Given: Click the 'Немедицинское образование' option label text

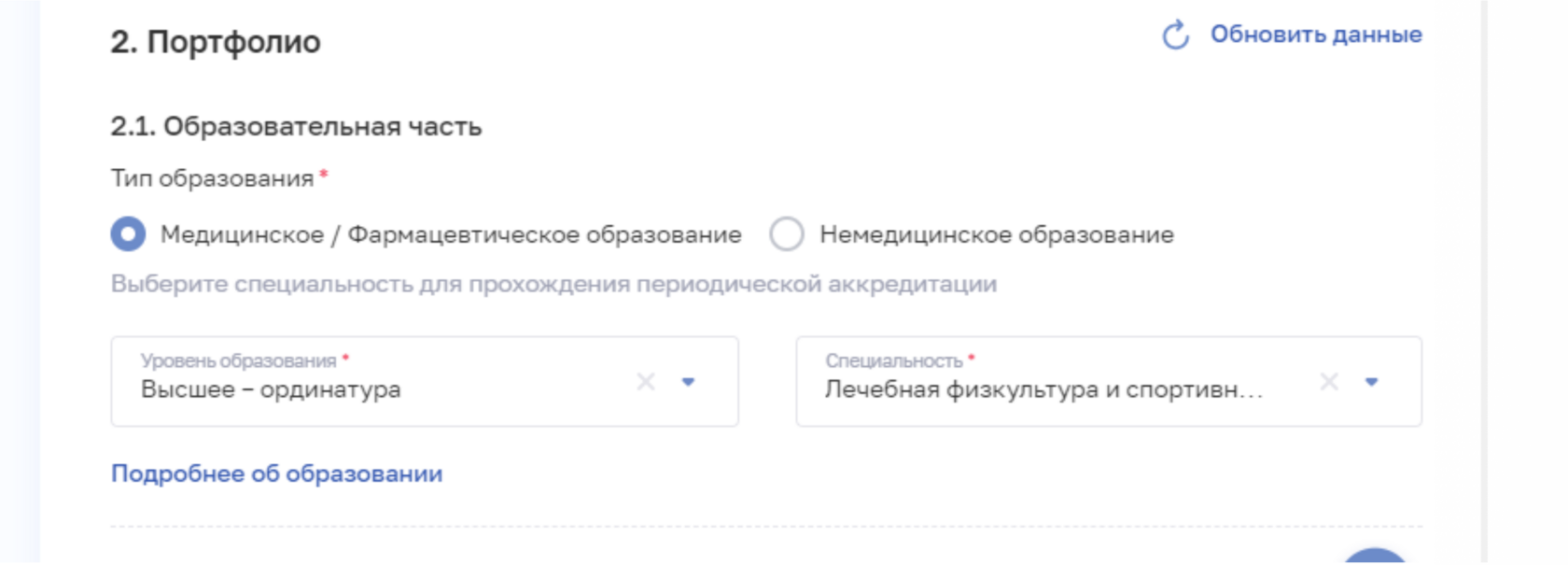Looking at the screenshot, I should pyautogui.click(x=996, y=234).
